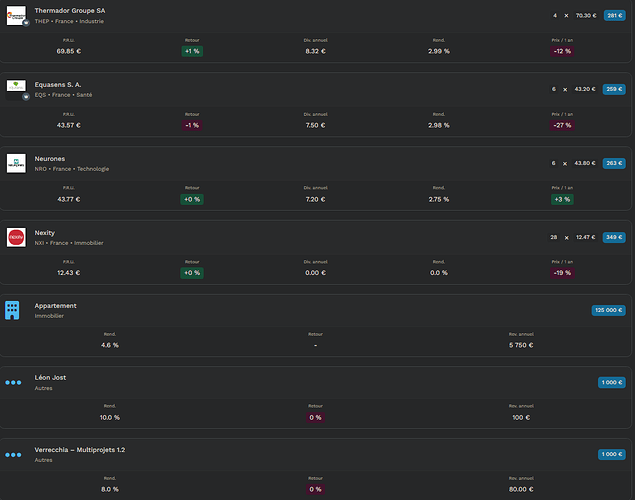
Task: Click the 0 % Retour badge for Verrecchia
Action: (315, 489)
